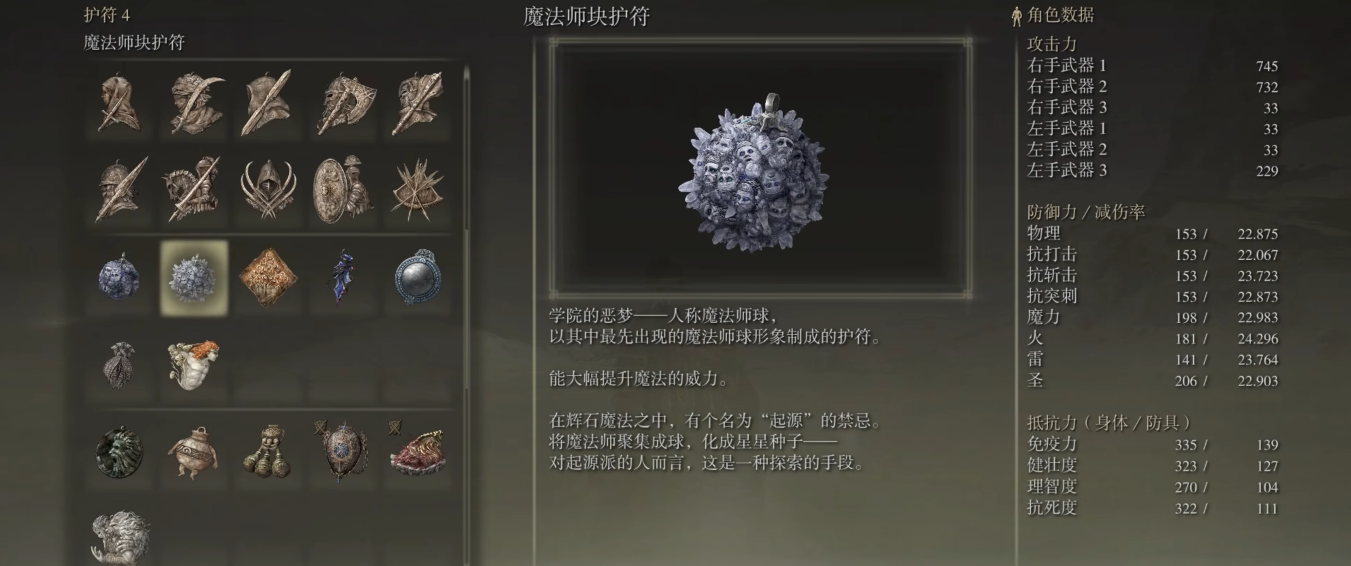Click the highlighted 魔法师块护符 talisman slot
This screenshot has width=1351, height=566.
pyautogui.click(x=194, y=277)
